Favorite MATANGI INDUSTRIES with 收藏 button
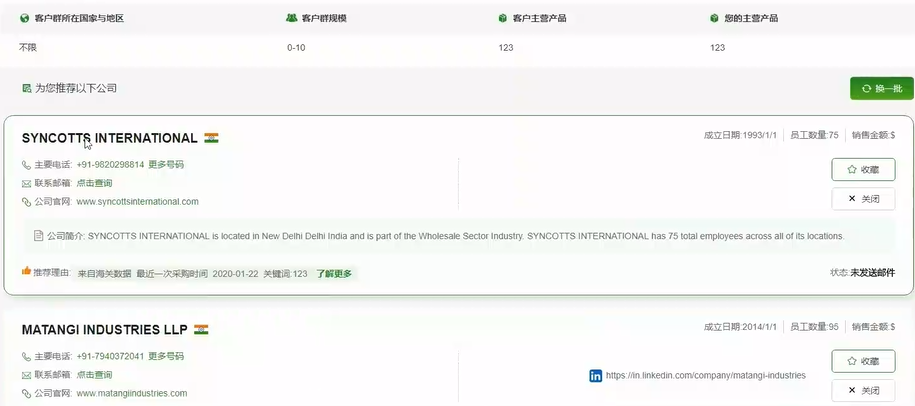The width and height of the screenshot is (915, 406). point(863,361)
